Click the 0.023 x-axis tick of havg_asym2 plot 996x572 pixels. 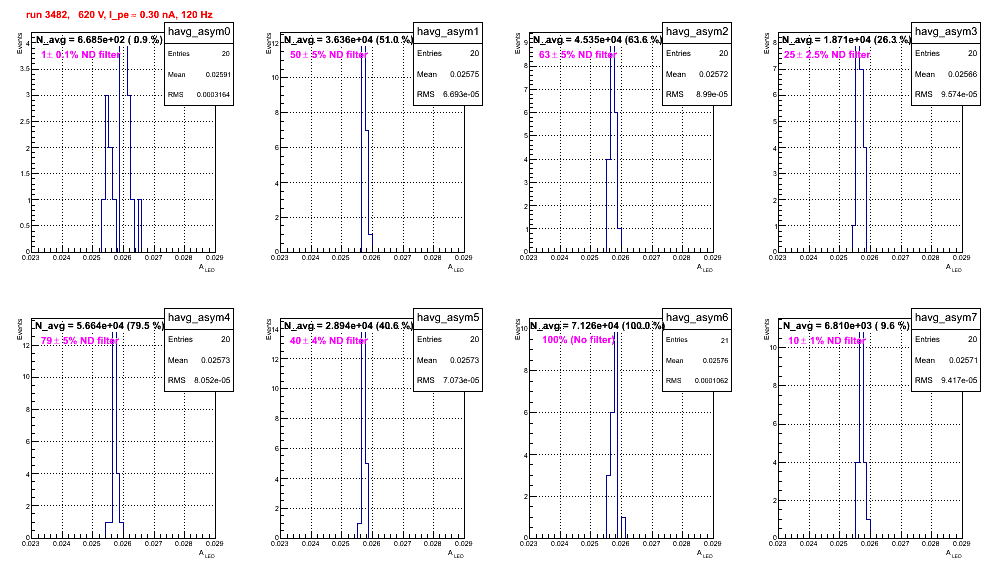528,257
